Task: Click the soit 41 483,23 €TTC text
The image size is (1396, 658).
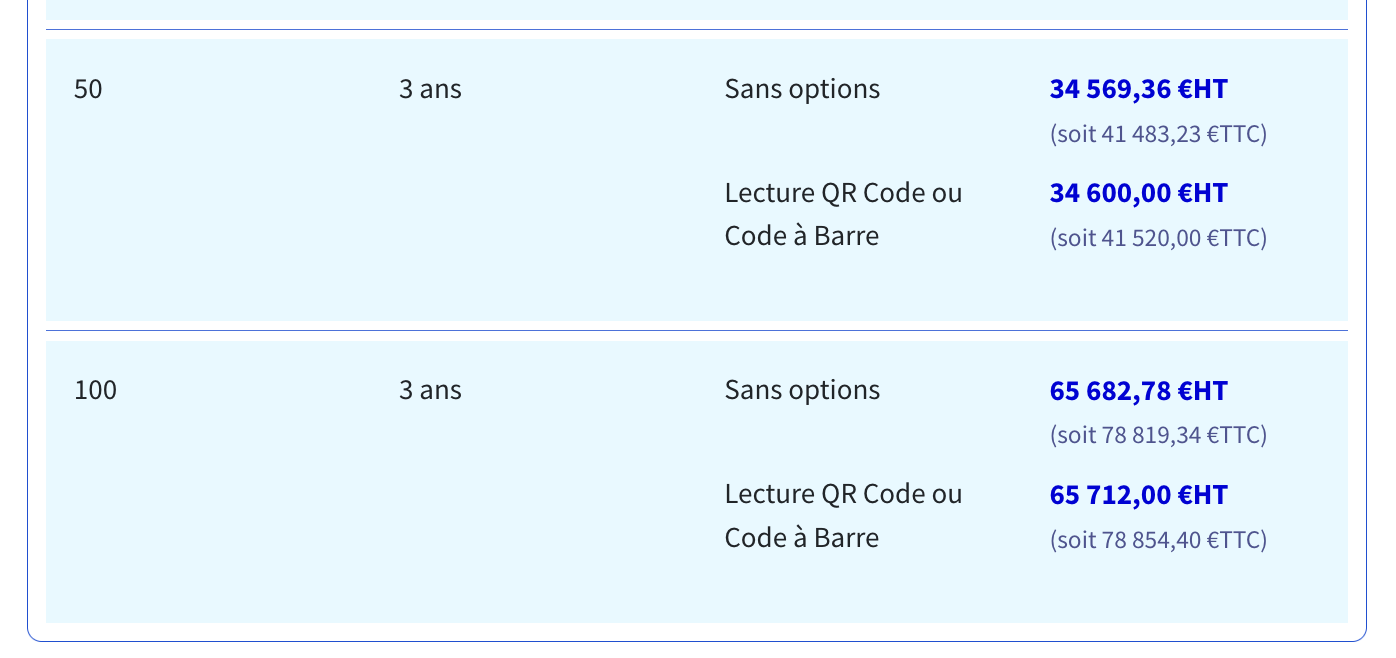Action: pyautogui.click(x=1158, y=134)
